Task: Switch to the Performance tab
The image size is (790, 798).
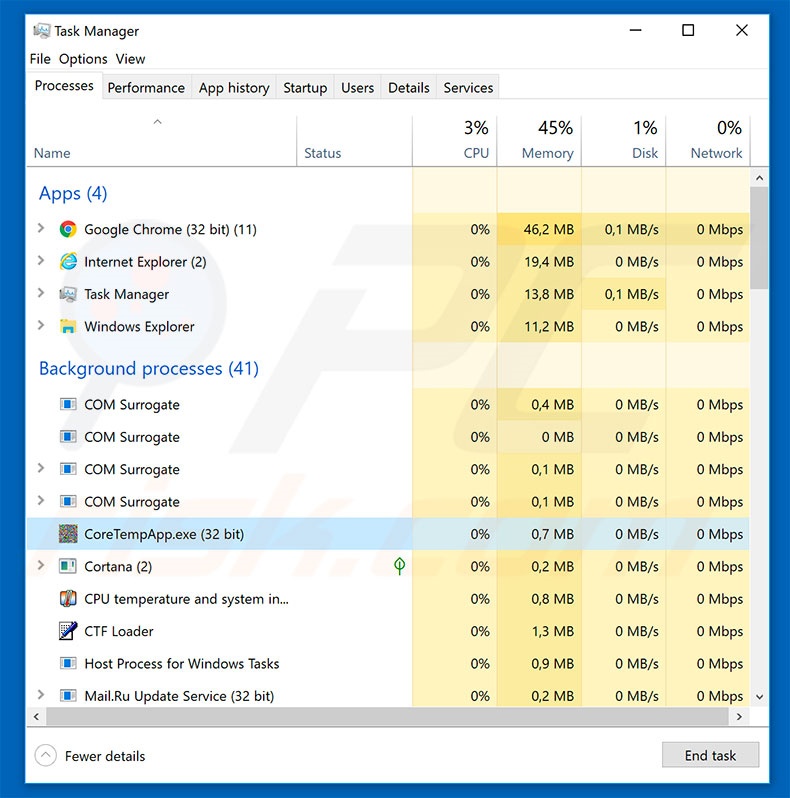Action: tap(146, 88)
